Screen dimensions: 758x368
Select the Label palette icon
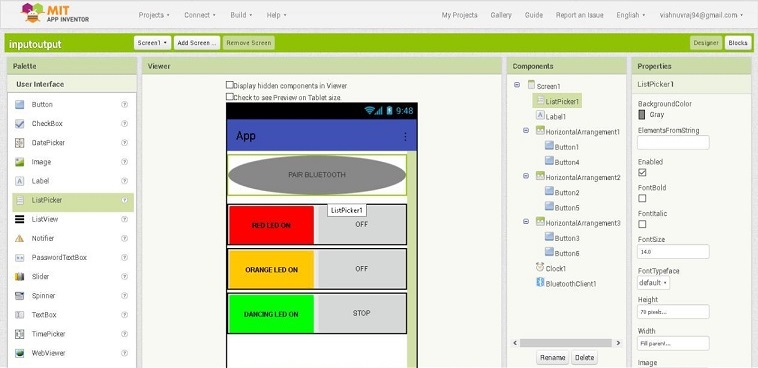pyautogui.click(x=19, y=181)
